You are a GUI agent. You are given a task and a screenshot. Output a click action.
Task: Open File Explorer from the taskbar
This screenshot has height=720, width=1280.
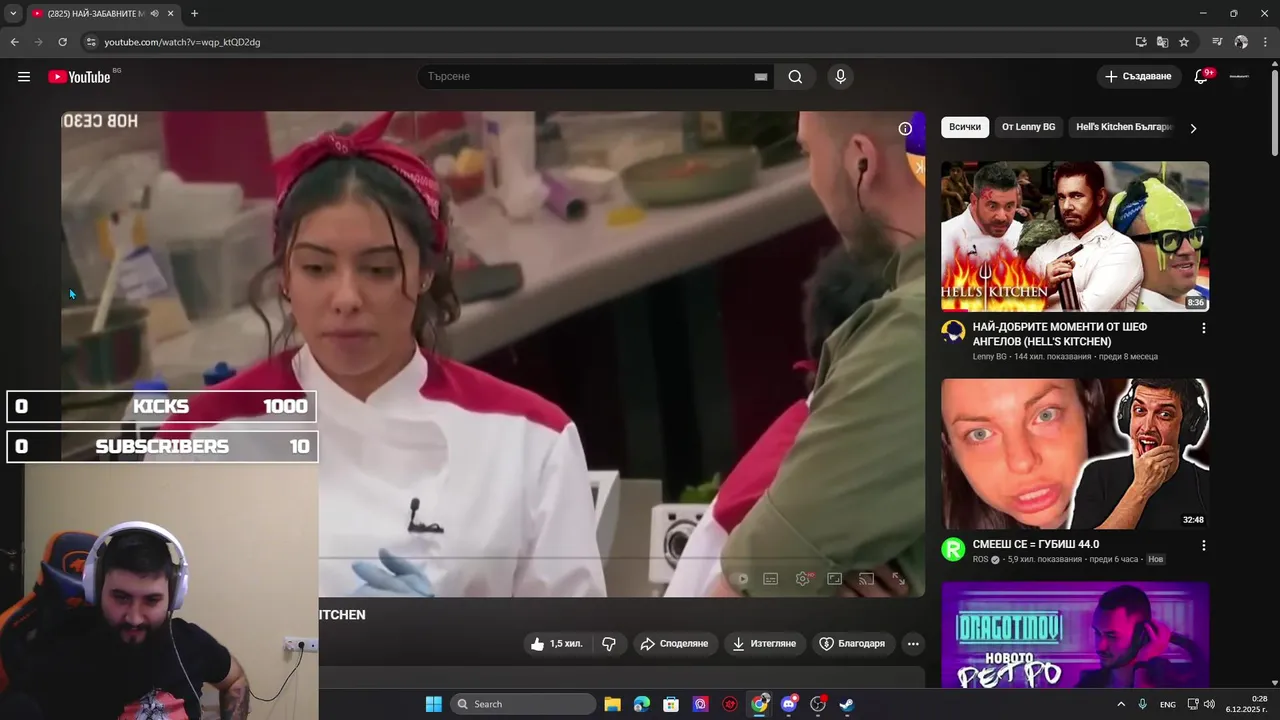click(613, 704)
